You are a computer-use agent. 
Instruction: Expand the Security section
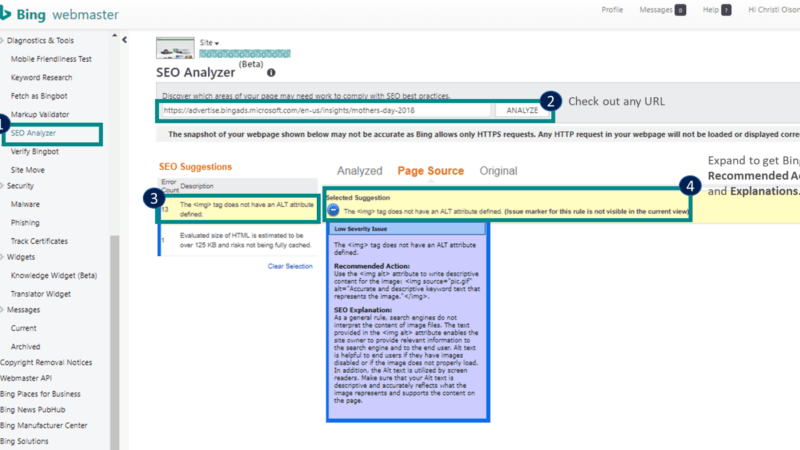(20, 186)
